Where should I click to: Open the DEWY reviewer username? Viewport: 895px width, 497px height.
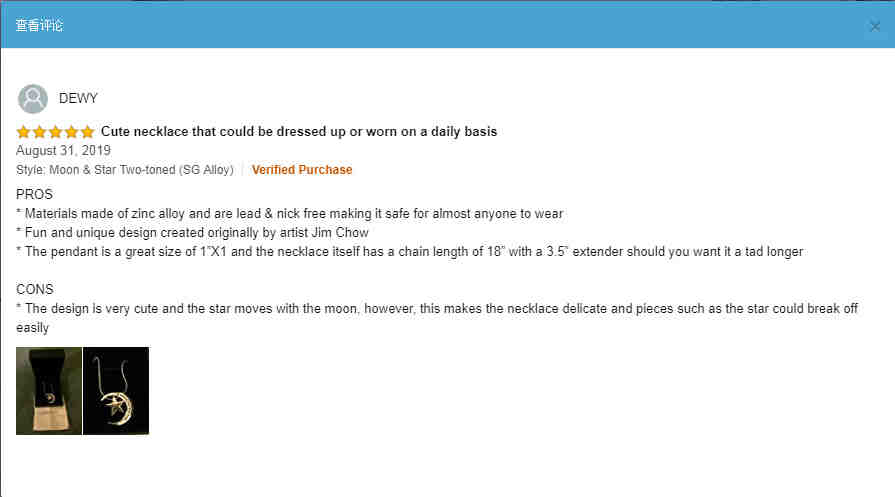[x=78, y=98]
